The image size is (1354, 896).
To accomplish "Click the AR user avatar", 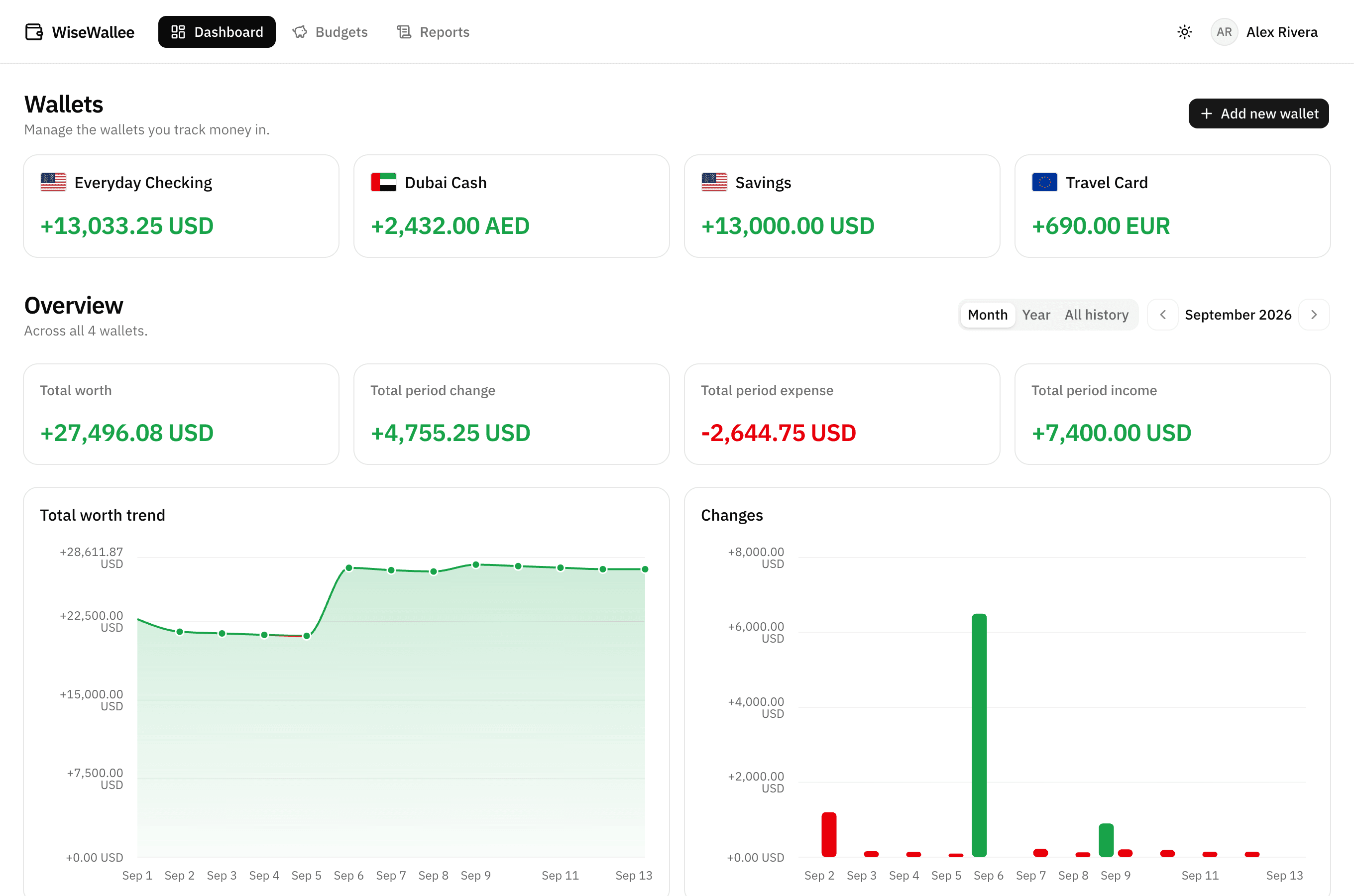I will (1224, 32).
